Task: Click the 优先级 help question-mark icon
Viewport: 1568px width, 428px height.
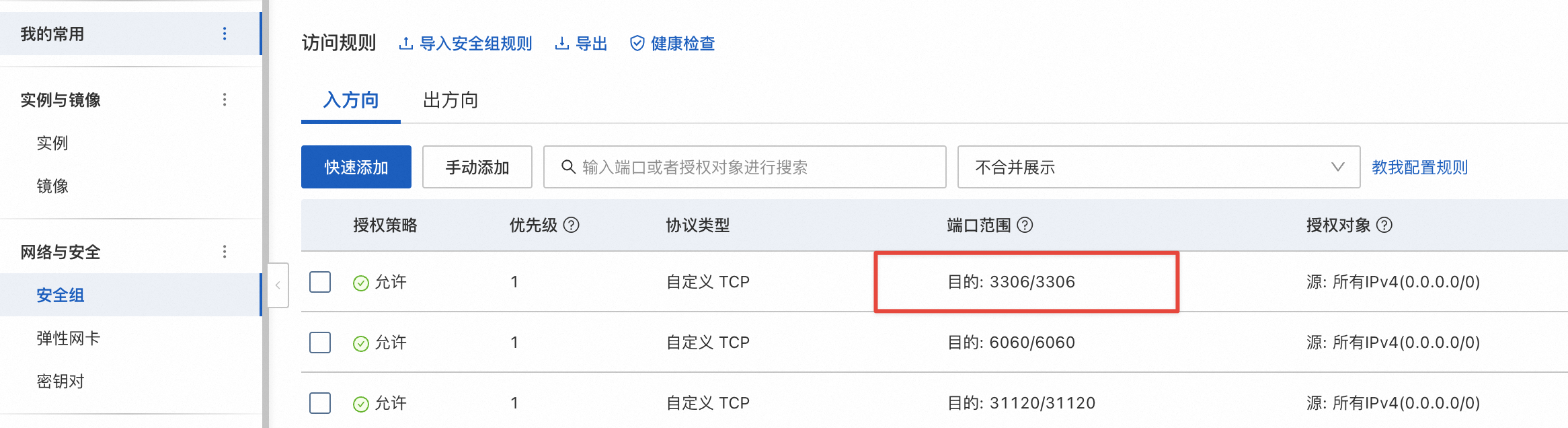Action: pos(571,225)
